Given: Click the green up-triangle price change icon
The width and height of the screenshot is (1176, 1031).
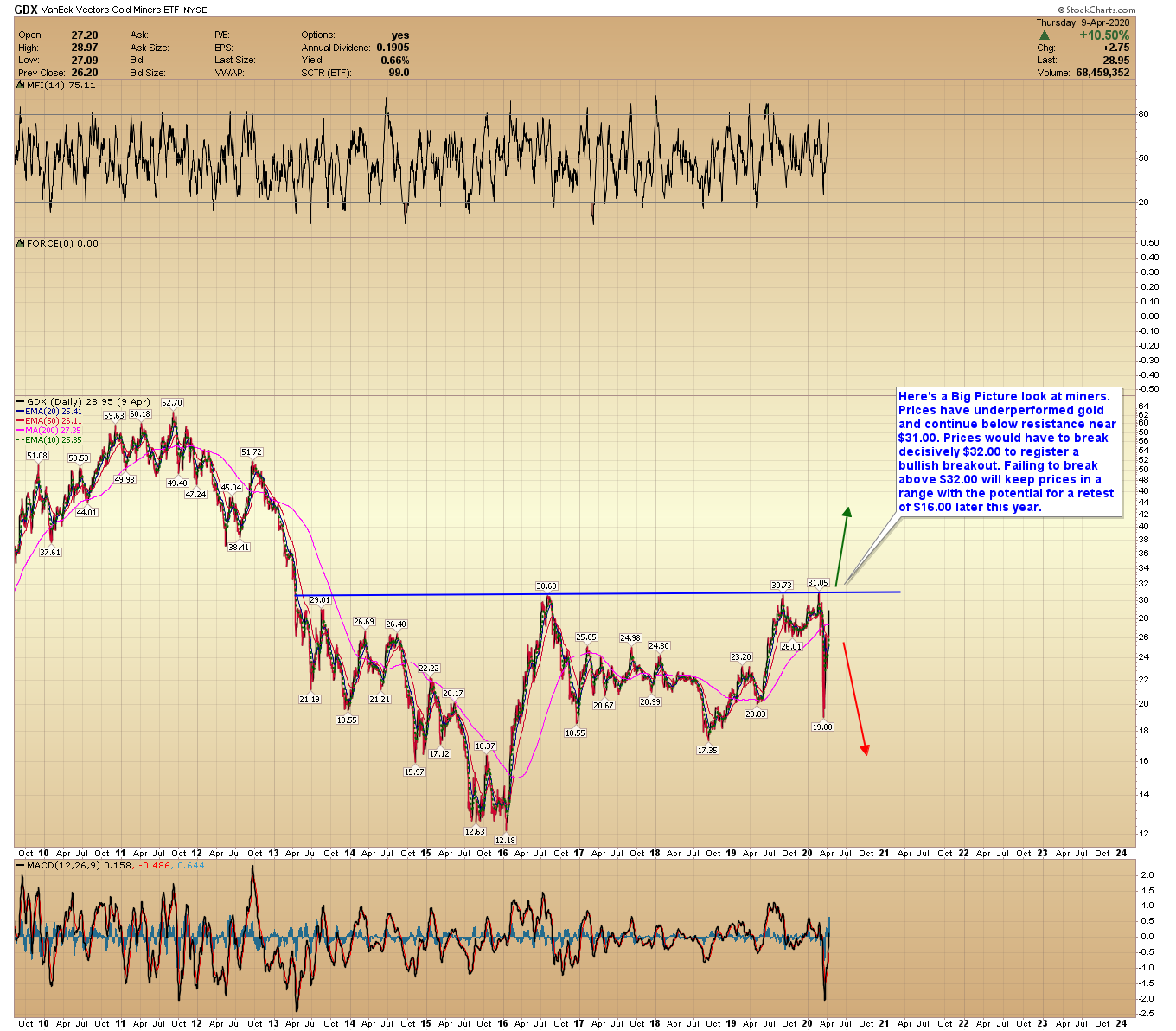Looking at the screenshot, I should (1045, 35).
